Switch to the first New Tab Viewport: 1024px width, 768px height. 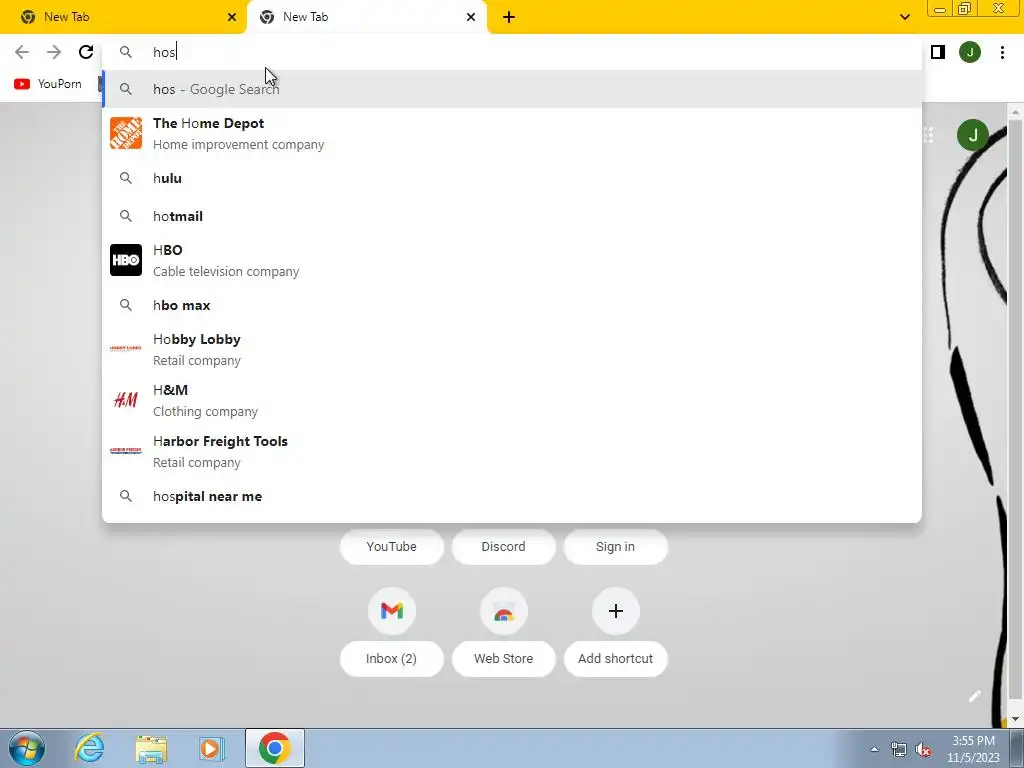[123, 17]
